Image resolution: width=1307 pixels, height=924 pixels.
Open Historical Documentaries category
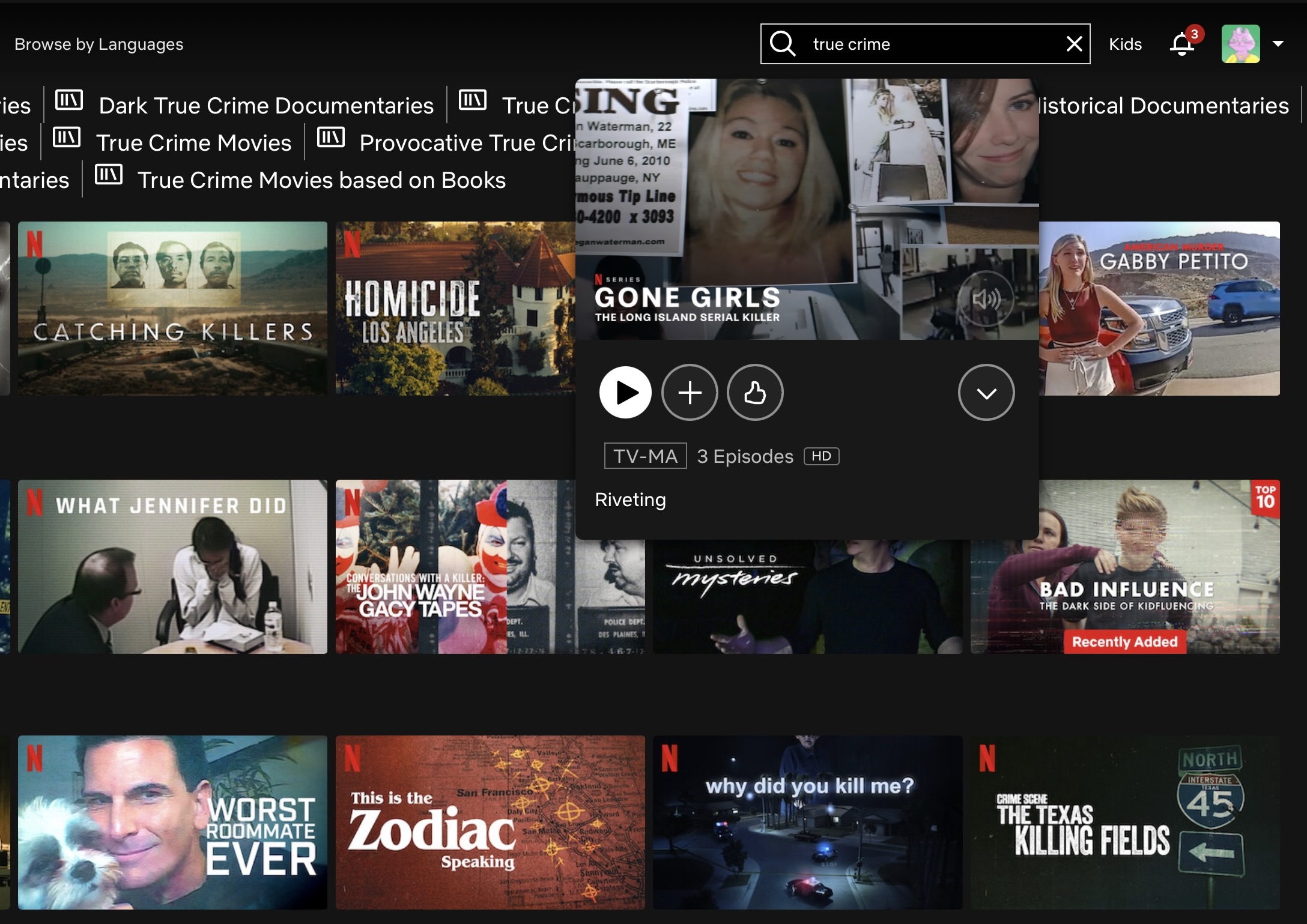(x=1164, y=106)
